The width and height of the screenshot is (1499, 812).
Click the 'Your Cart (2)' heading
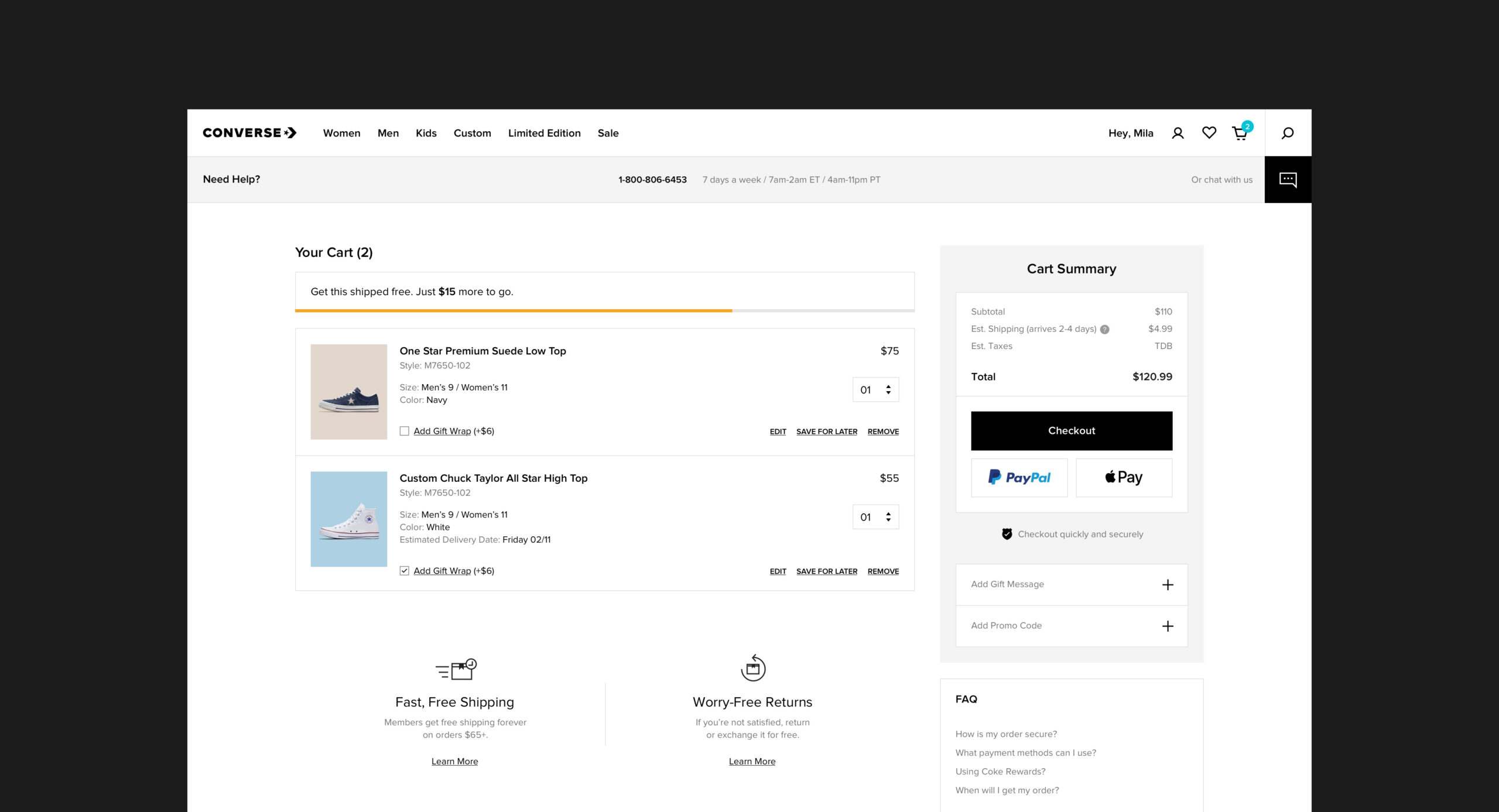[334, 252]
